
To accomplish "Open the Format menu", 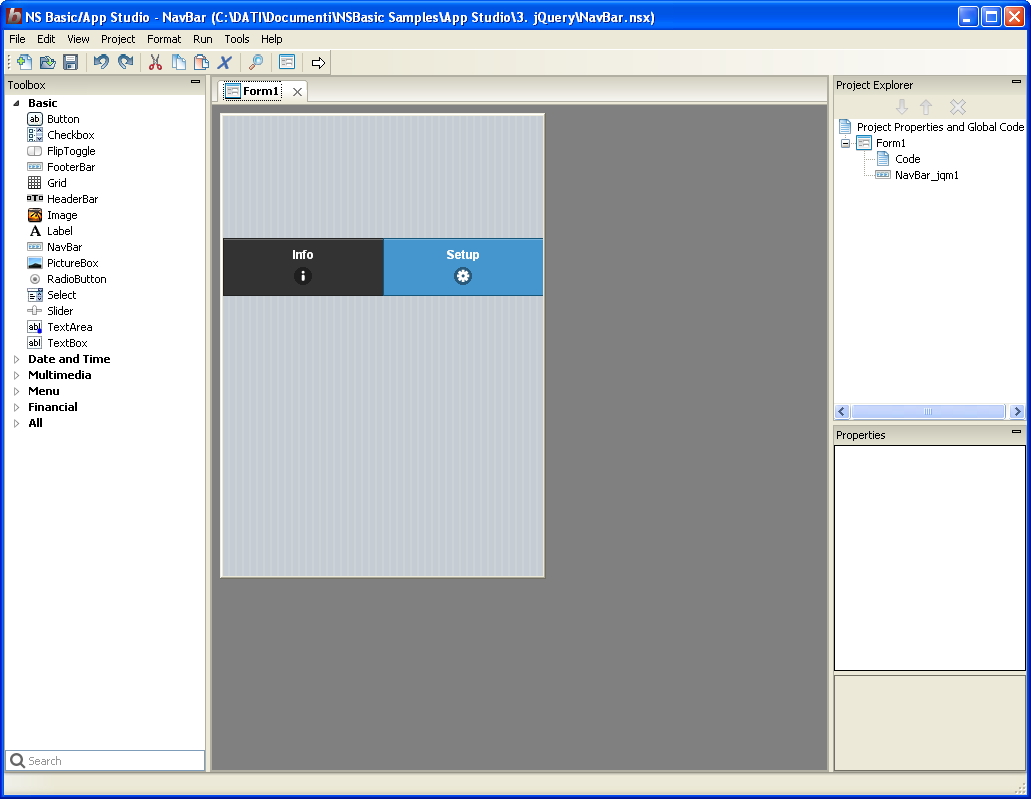I will coord(164,39).
